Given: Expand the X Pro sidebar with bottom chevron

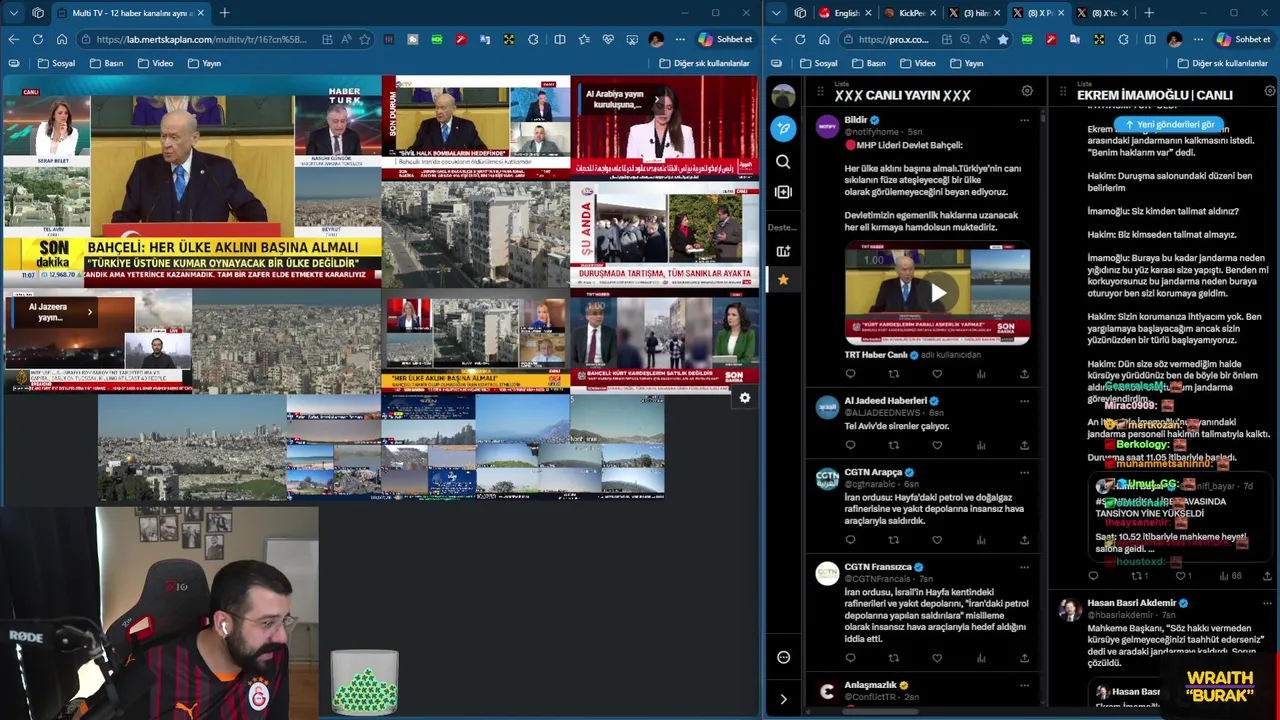Looking at the screenshot, I should [783, 699].
